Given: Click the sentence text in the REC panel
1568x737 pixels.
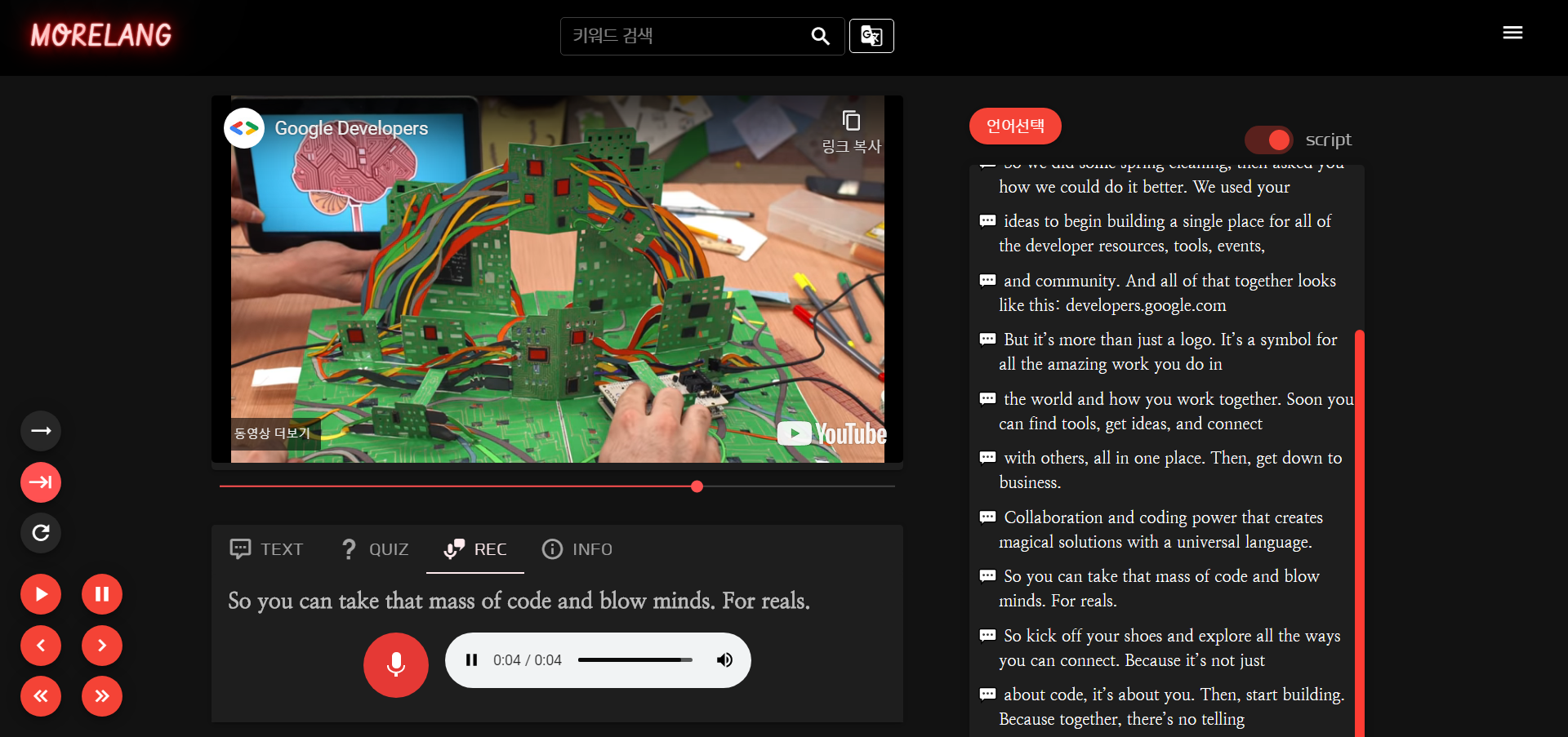Looking at the screenshot, I should 519,601.
